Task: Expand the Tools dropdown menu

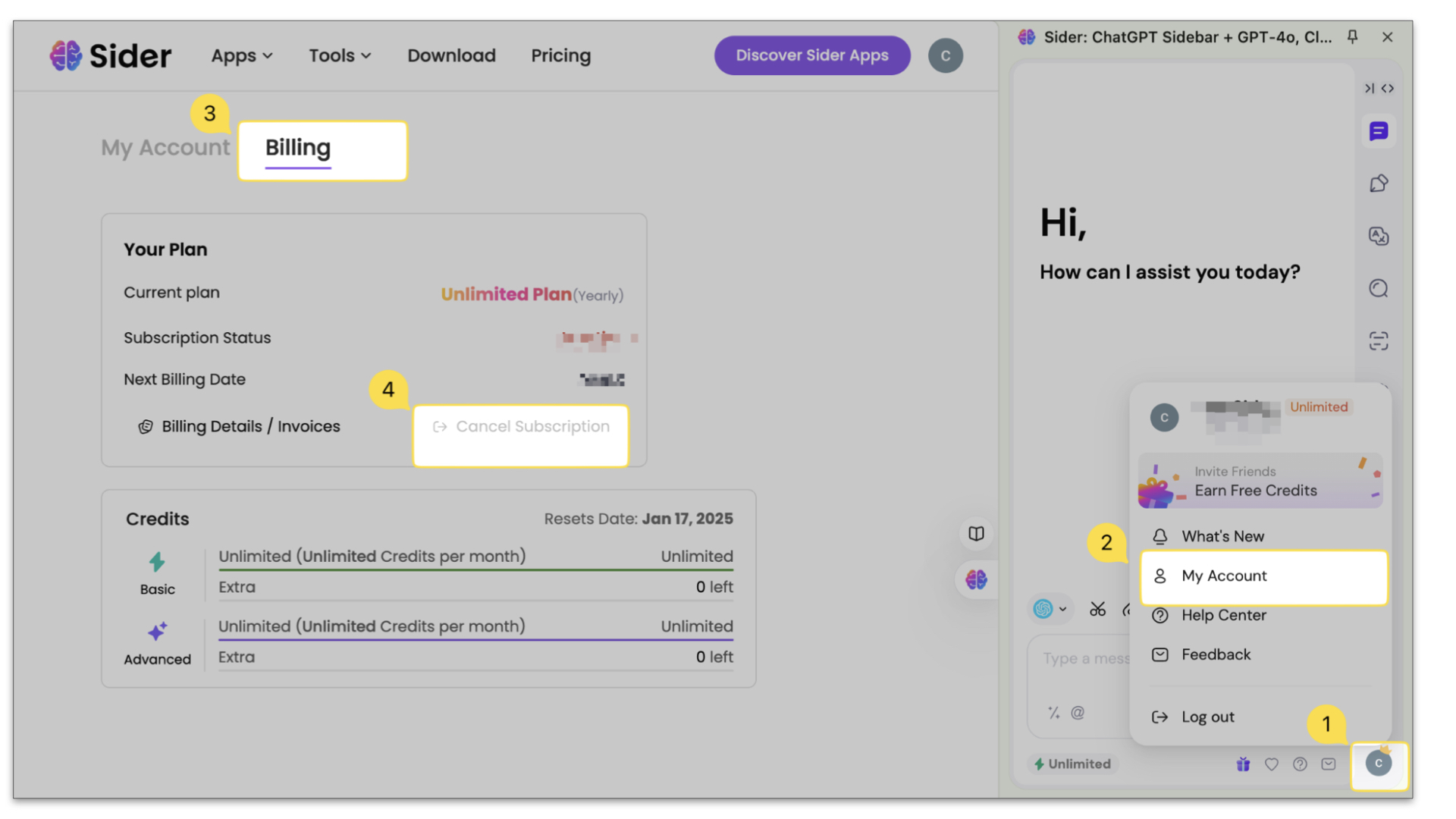Action: coord(340,55)
